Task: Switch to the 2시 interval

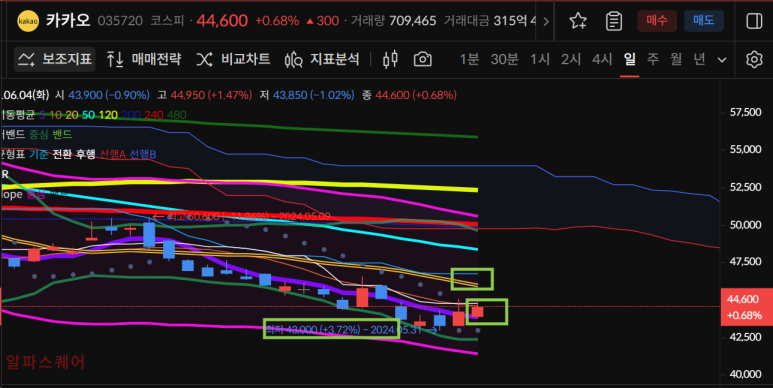Action: pyautogui.click(x=571, y=60)
